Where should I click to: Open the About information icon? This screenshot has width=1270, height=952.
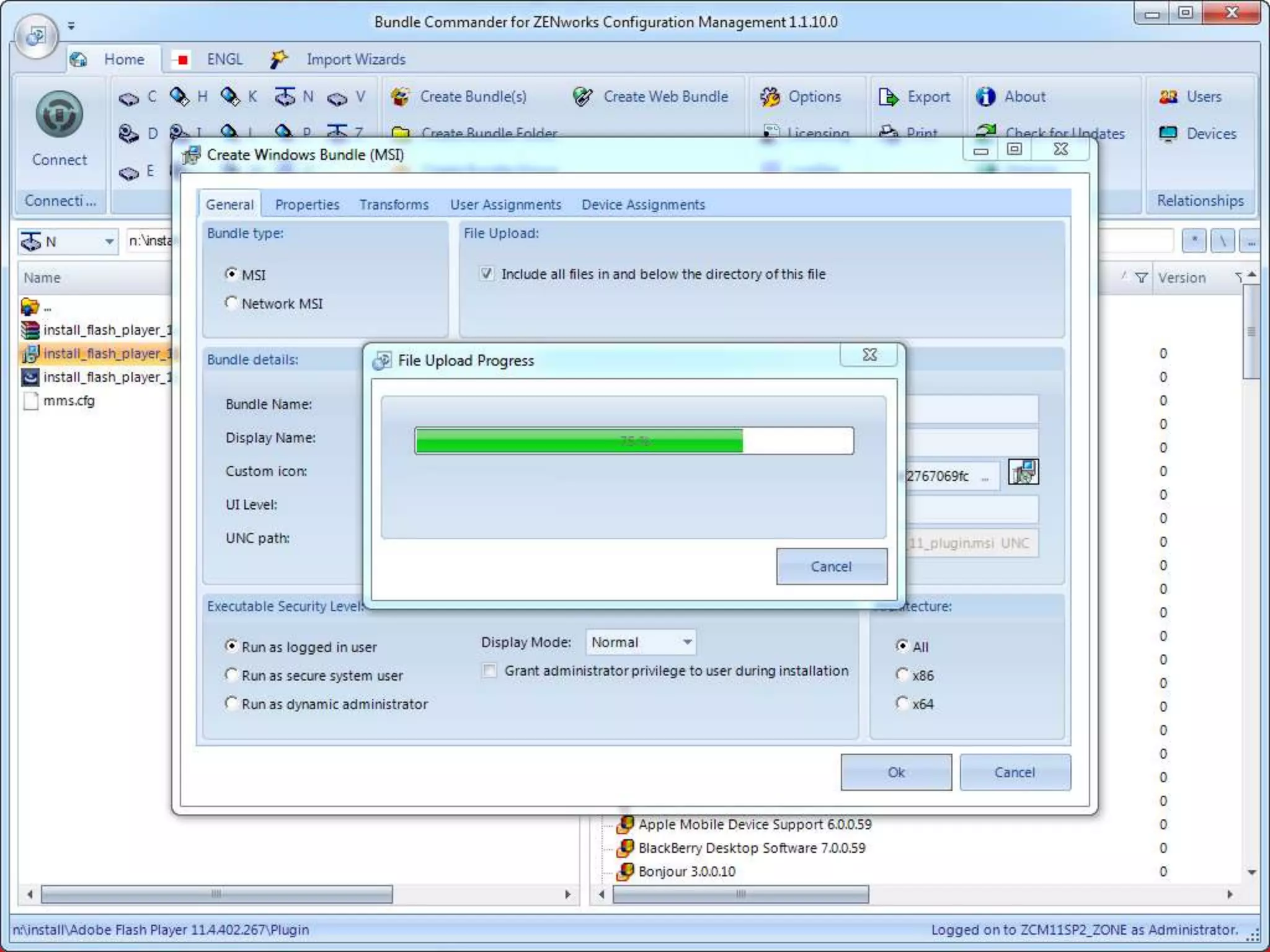pyautogui.click(x=985, y=97)
